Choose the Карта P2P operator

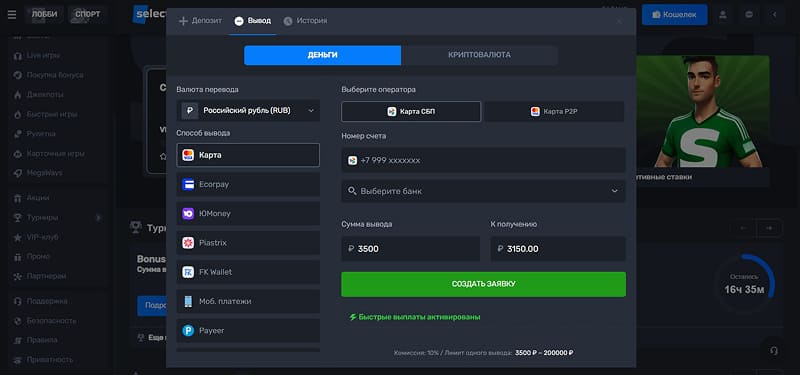[x=555, y=111]
